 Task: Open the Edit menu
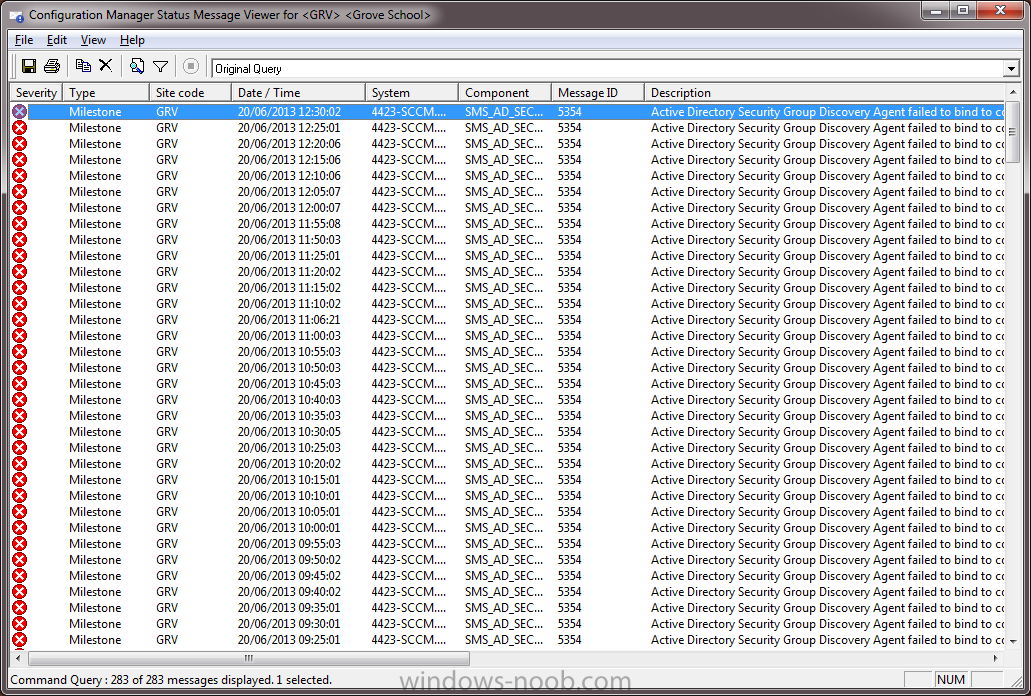[57, 40]
